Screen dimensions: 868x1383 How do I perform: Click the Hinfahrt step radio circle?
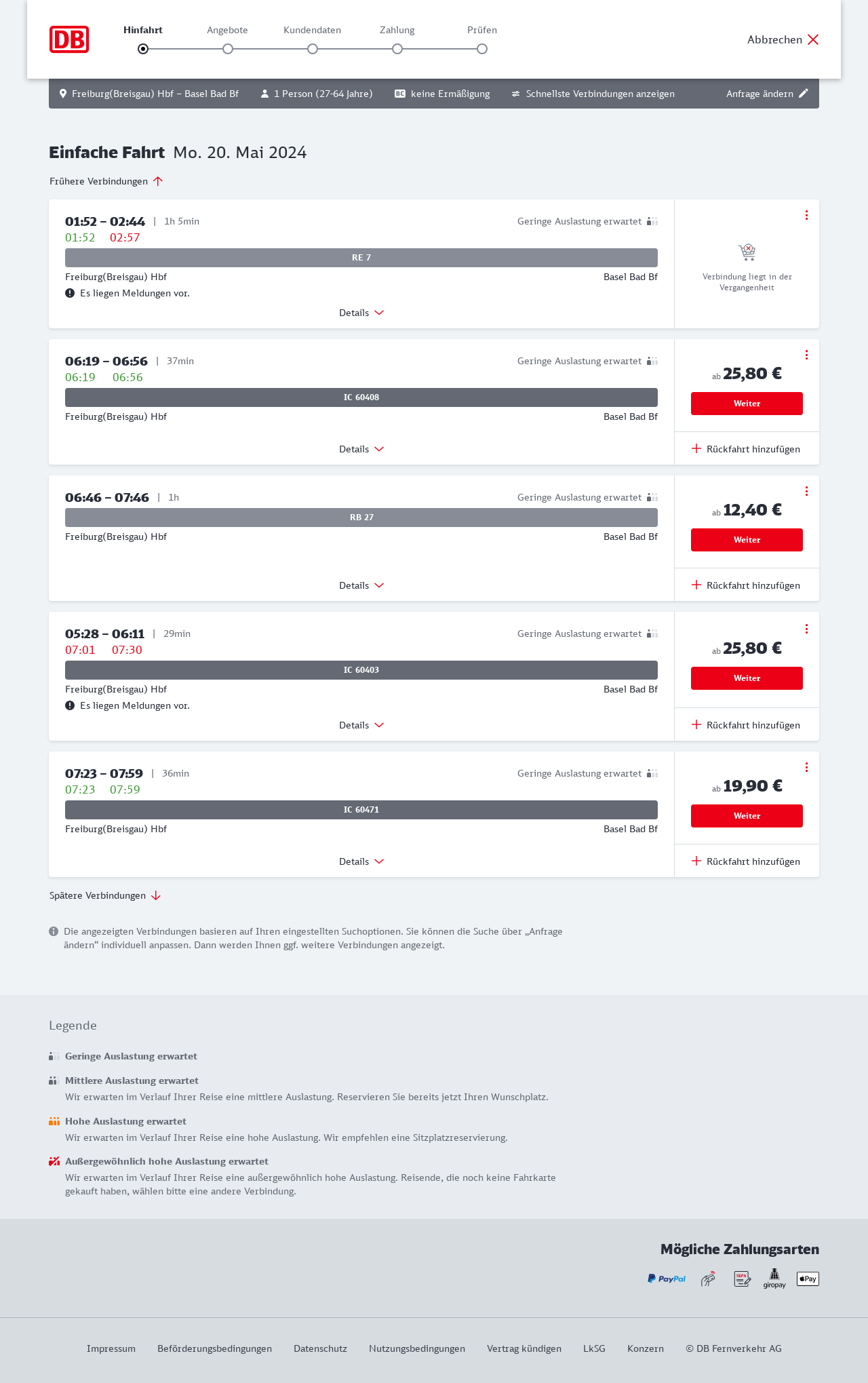pyautogui.click(x=143, y=49)
